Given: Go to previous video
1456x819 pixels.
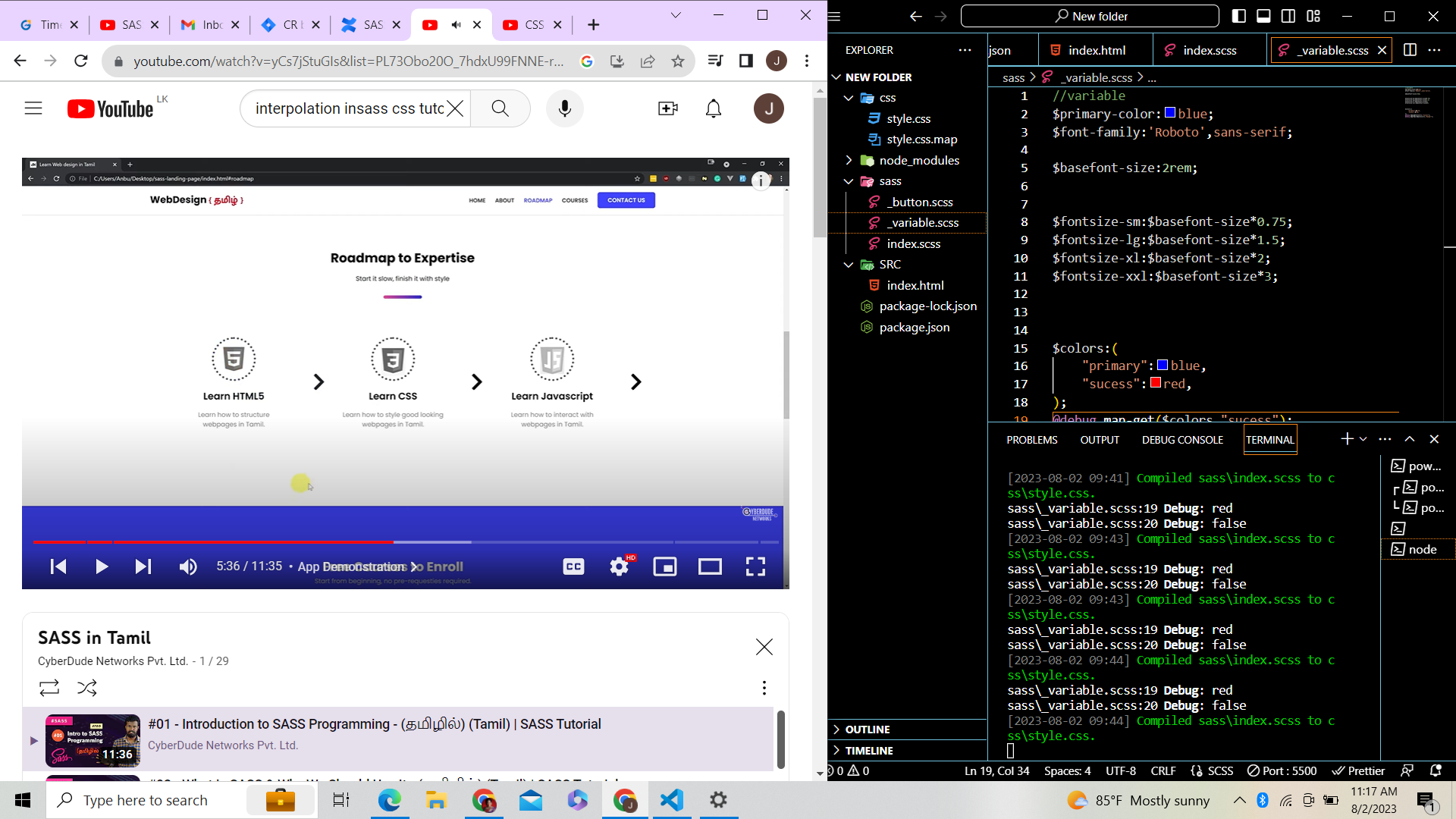Looking at the screenshot, I should click(x=58, y=566).
